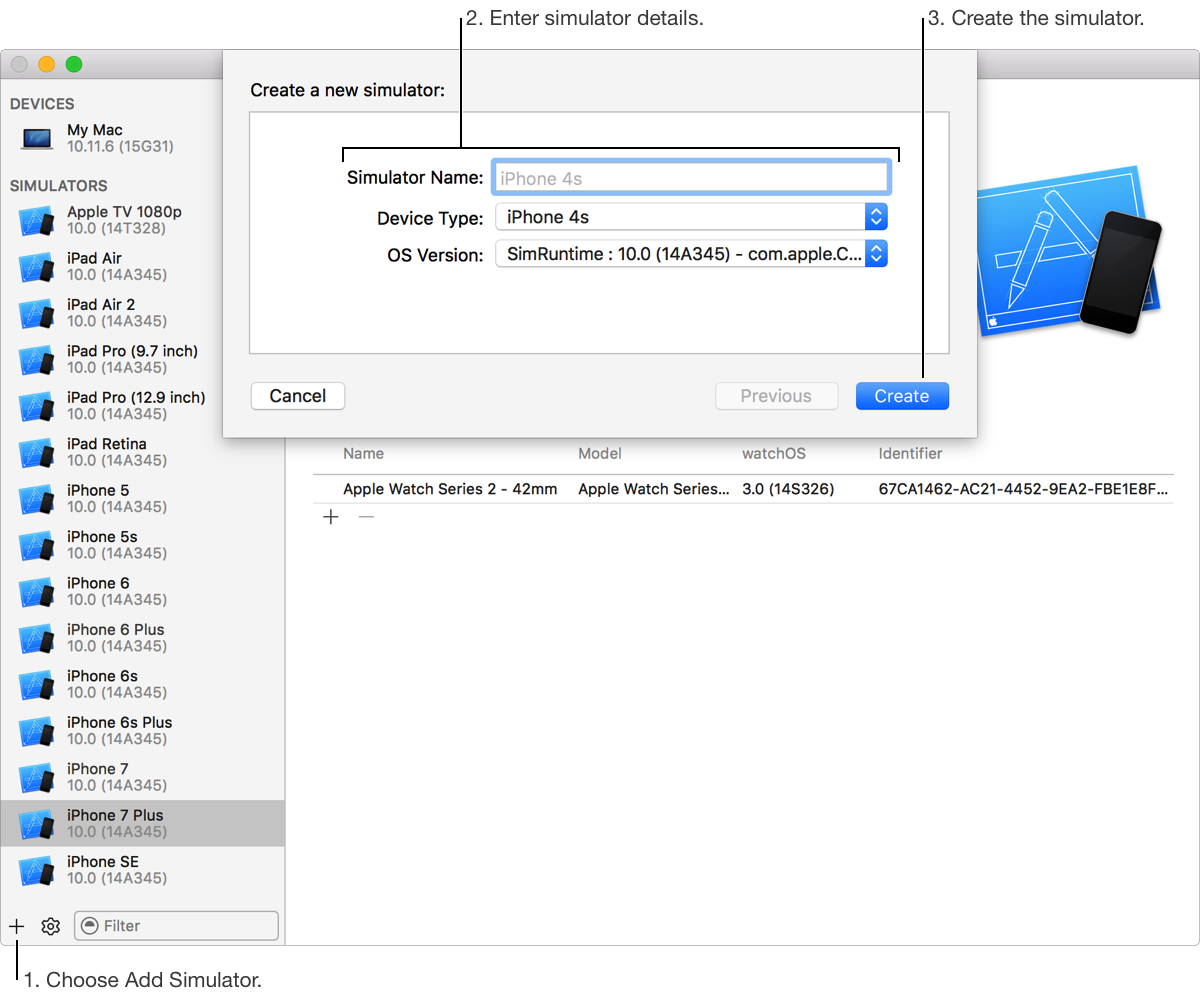Click the yellow minimize window button

(46, 65)
